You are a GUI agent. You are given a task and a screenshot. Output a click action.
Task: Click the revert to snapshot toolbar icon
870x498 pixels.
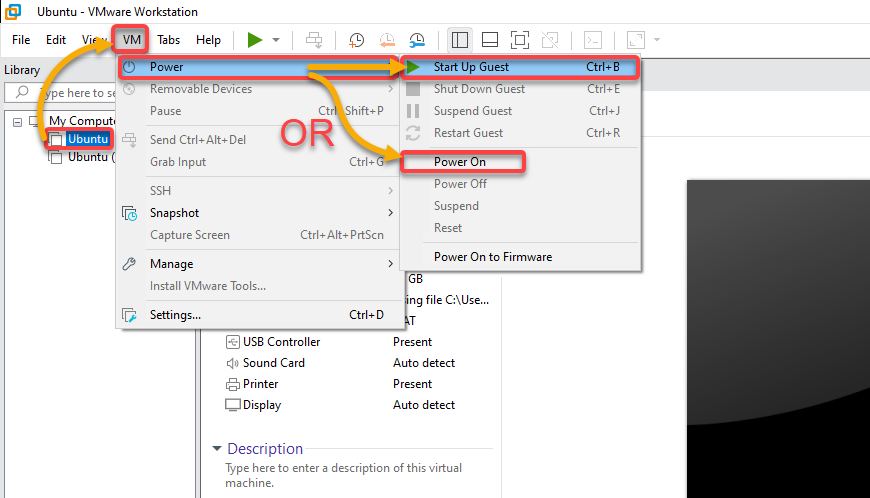(387, 40)
